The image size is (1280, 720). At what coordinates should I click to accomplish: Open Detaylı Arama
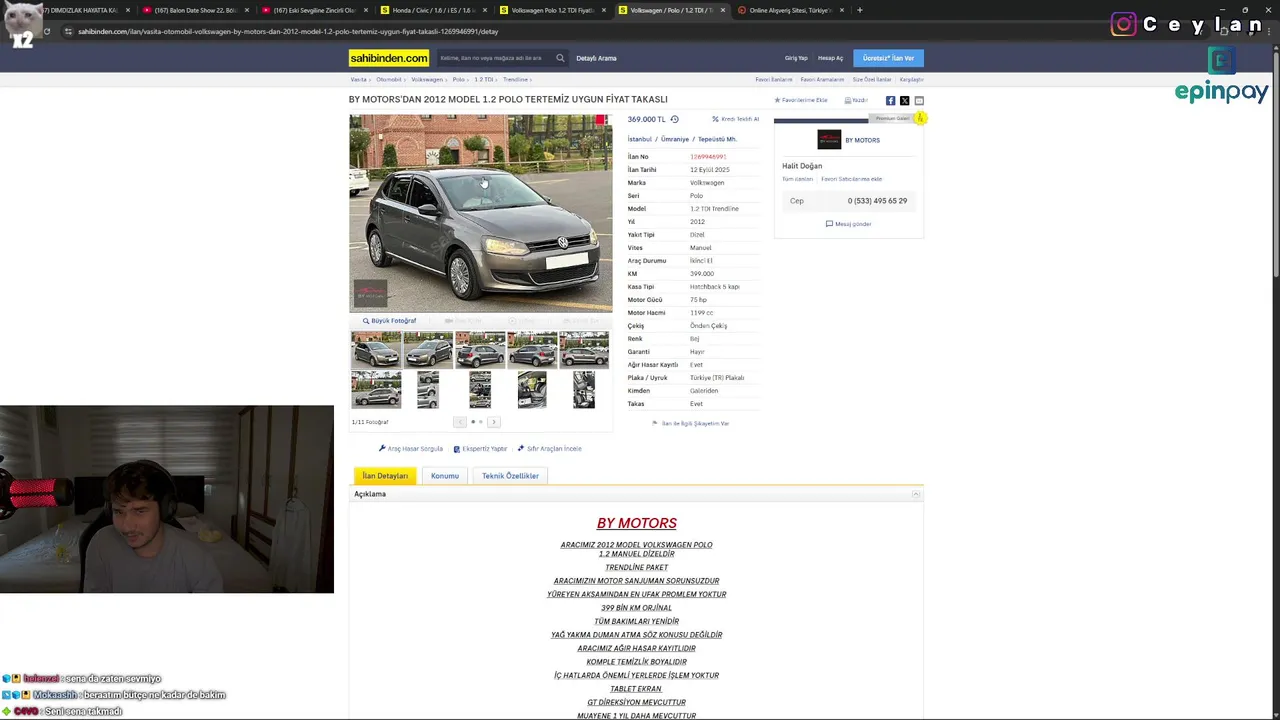(x=596, y=58)
